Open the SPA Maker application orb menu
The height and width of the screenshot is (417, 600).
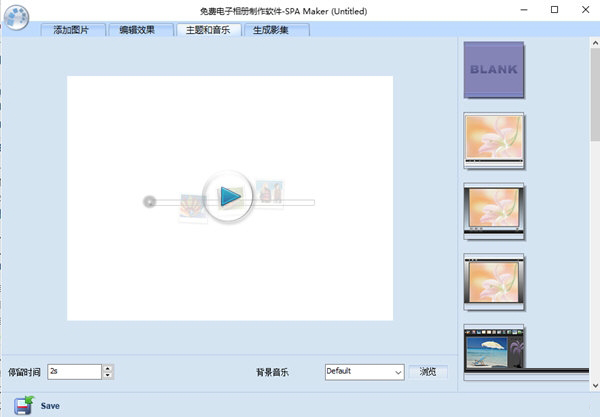[x=16, y=17]
